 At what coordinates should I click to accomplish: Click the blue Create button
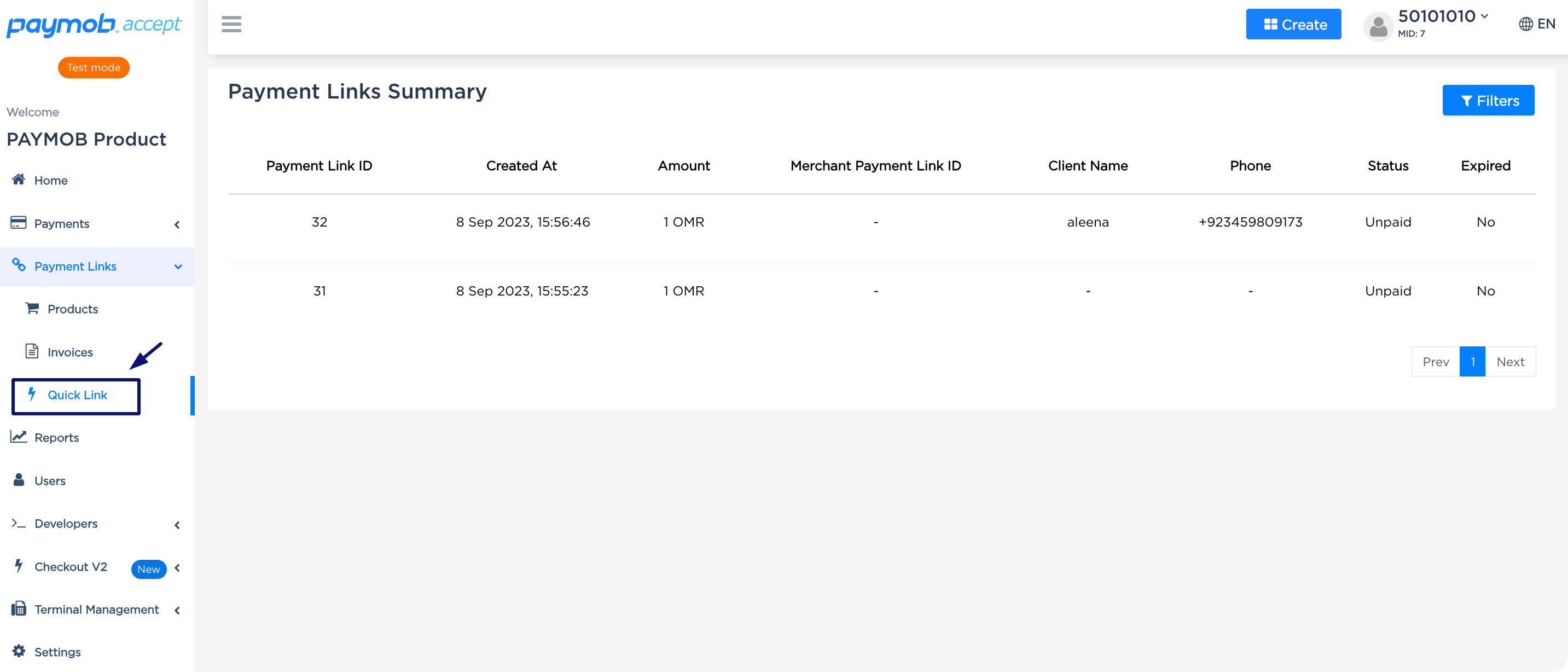coord(1293,24)
